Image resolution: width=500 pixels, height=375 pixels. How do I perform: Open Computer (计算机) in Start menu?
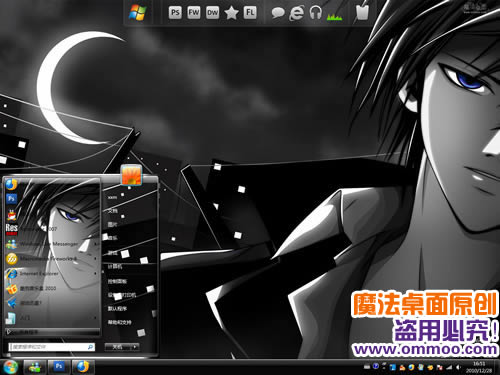pos(115,266)
